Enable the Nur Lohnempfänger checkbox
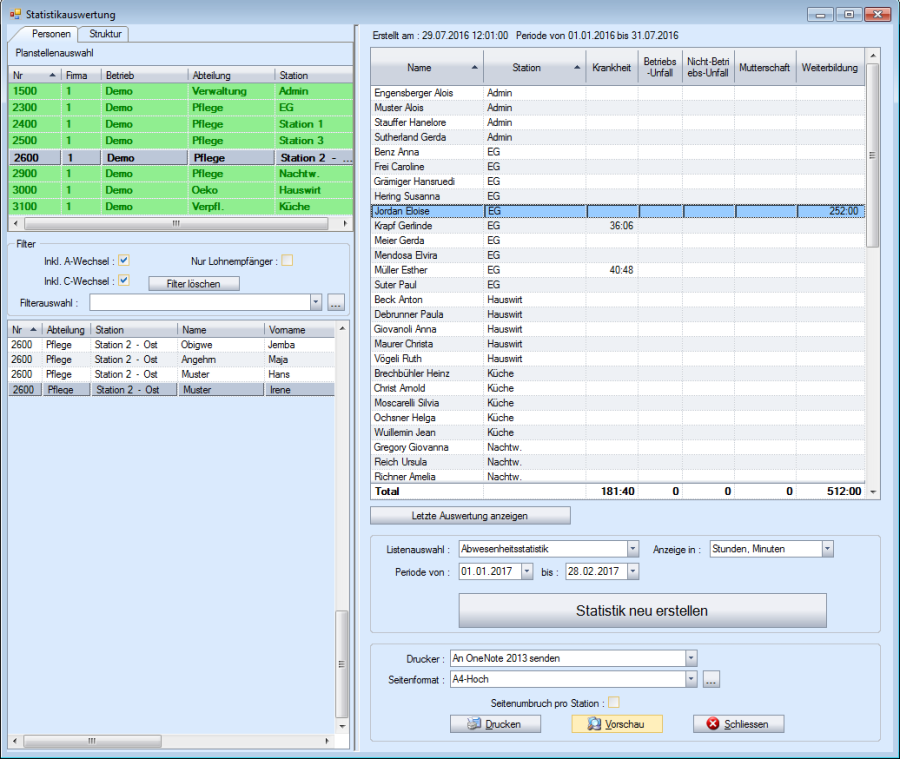The image size is (900, 759). pos(287,261)
